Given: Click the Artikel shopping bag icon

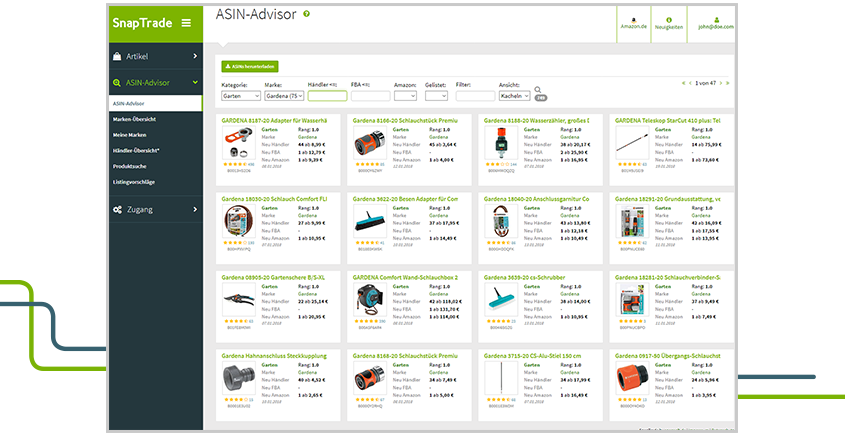Looking at the screenshot, I should 117,56.
